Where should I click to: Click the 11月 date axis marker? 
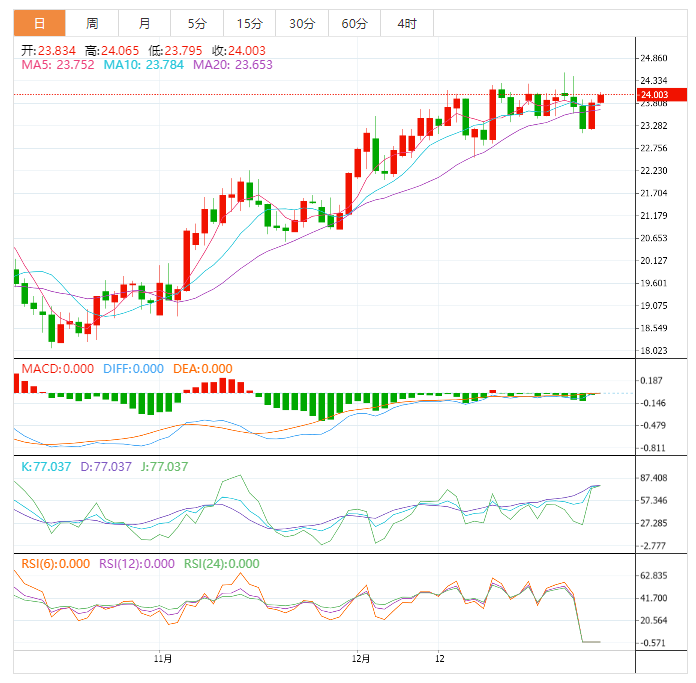point(164,660)
